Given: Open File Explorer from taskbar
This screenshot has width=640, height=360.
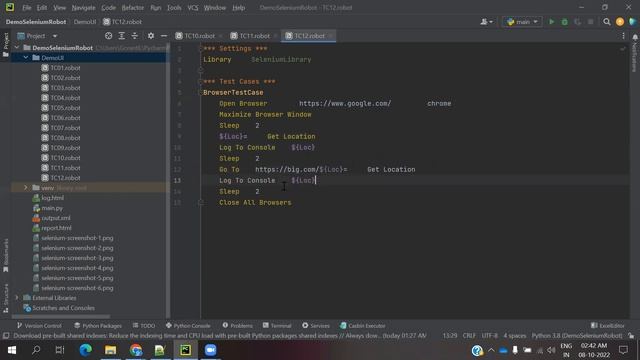Looking at the screenshot, I should (x=111, y=350).
